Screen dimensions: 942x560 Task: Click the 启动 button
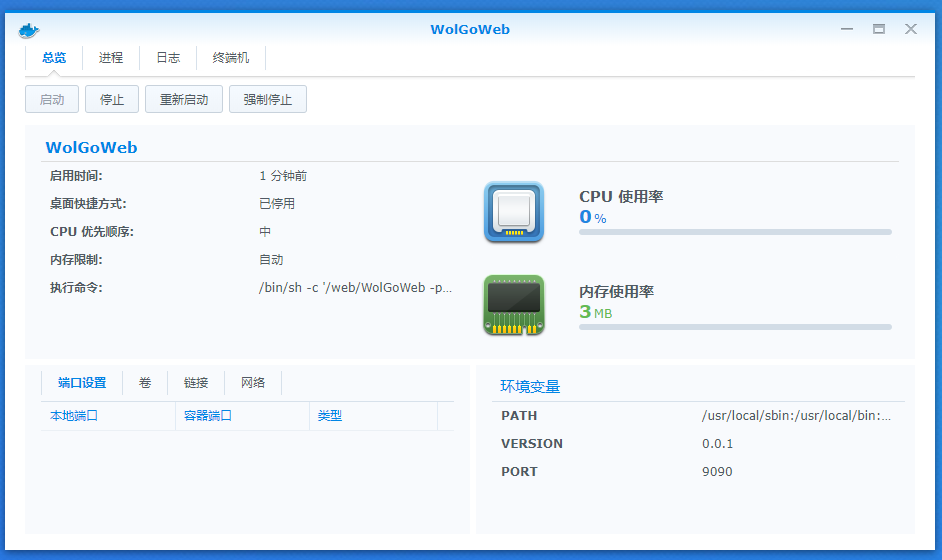coord(52,100)
